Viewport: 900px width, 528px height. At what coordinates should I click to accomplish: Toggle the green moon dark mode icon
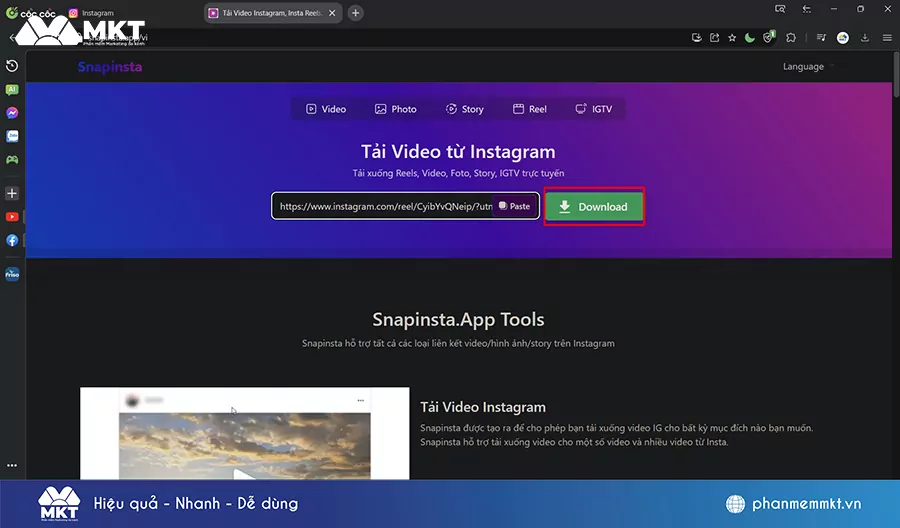click(x=750, y=38)
